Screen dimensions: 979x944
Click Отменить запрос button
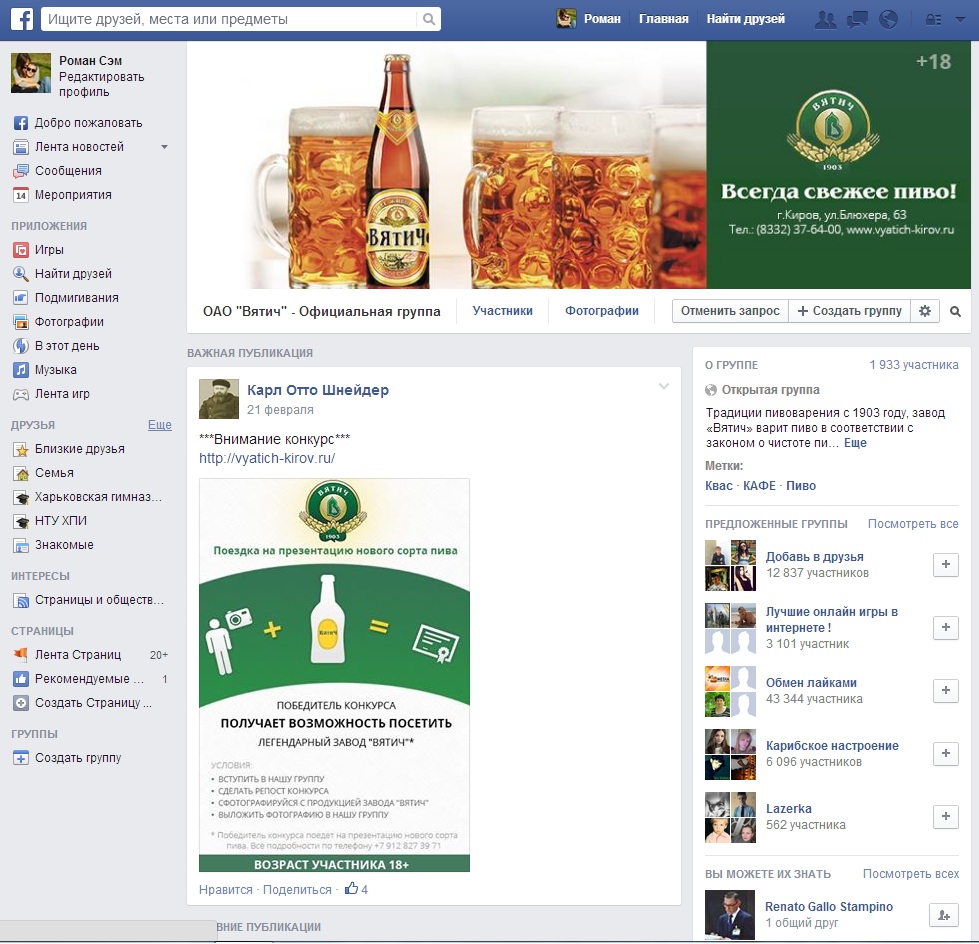[x=730, y=311]
